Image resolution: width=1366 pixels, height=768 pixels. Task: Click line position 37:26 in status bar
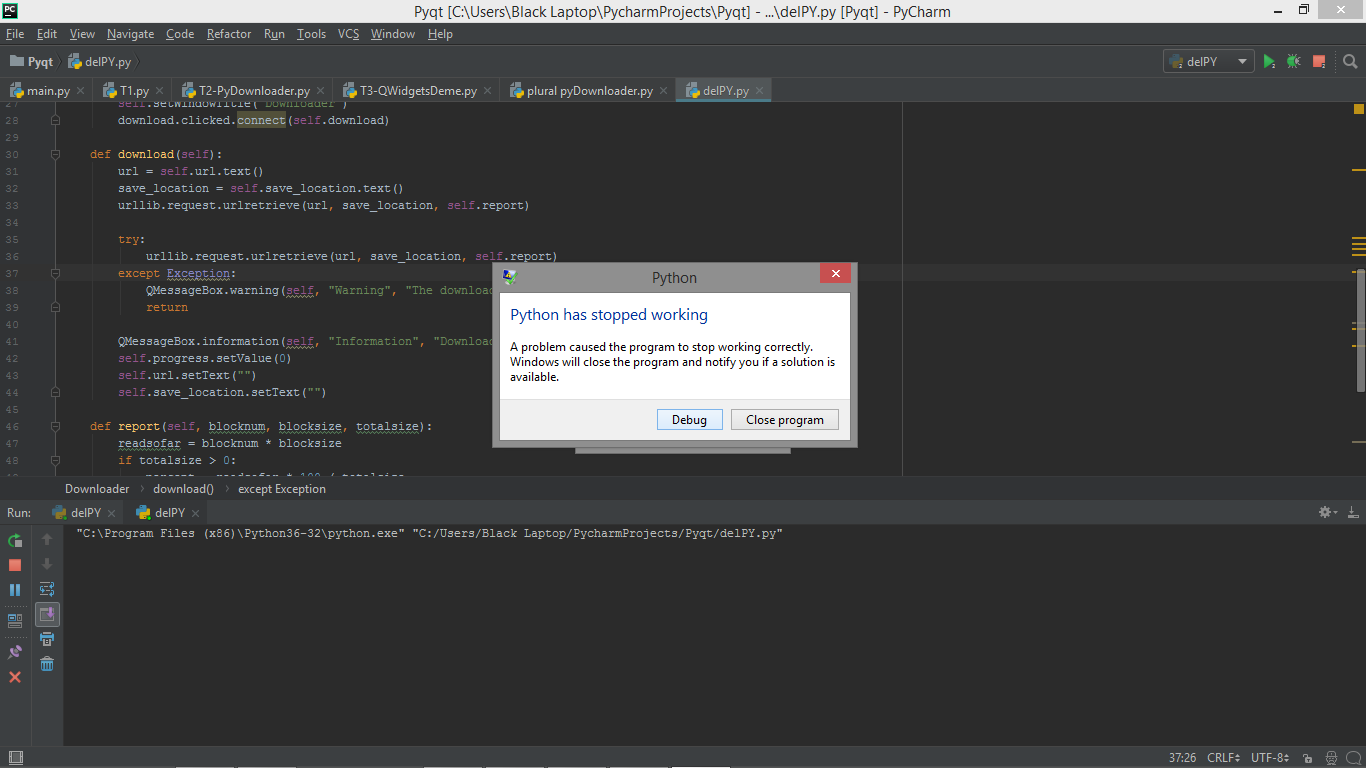coord(1182,758)
